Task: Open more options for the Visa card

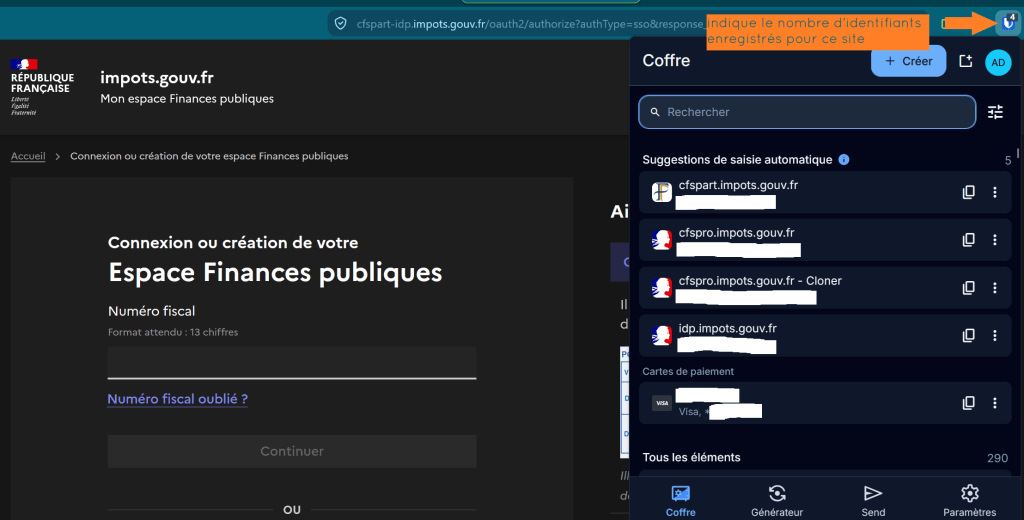Action: coord(995,403)
